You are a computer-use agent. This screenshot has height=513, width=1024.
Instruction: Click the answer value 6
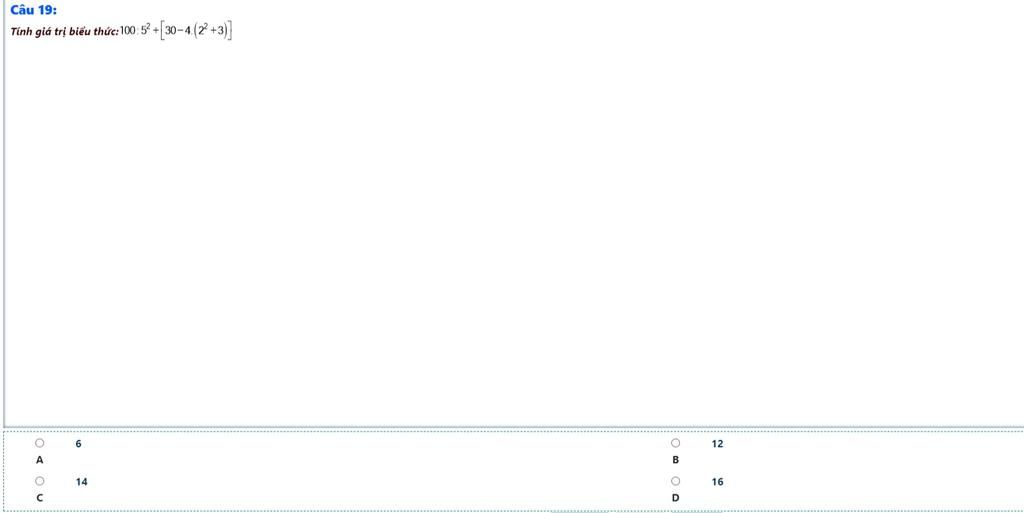[x=78, y=444]
